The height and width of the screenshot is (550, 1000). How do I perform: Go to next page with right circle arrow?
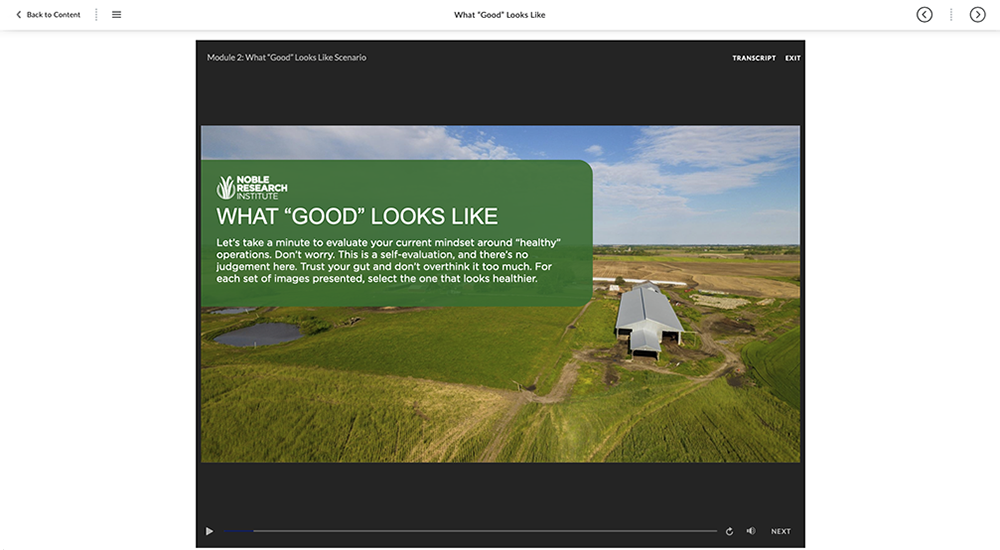(977, 15)
